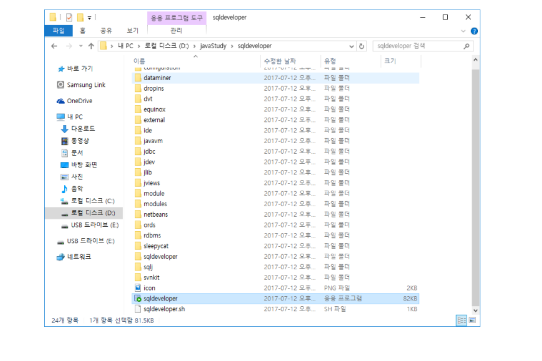
Task: Select the icon PNG file icon
Action: click(138, 288)
